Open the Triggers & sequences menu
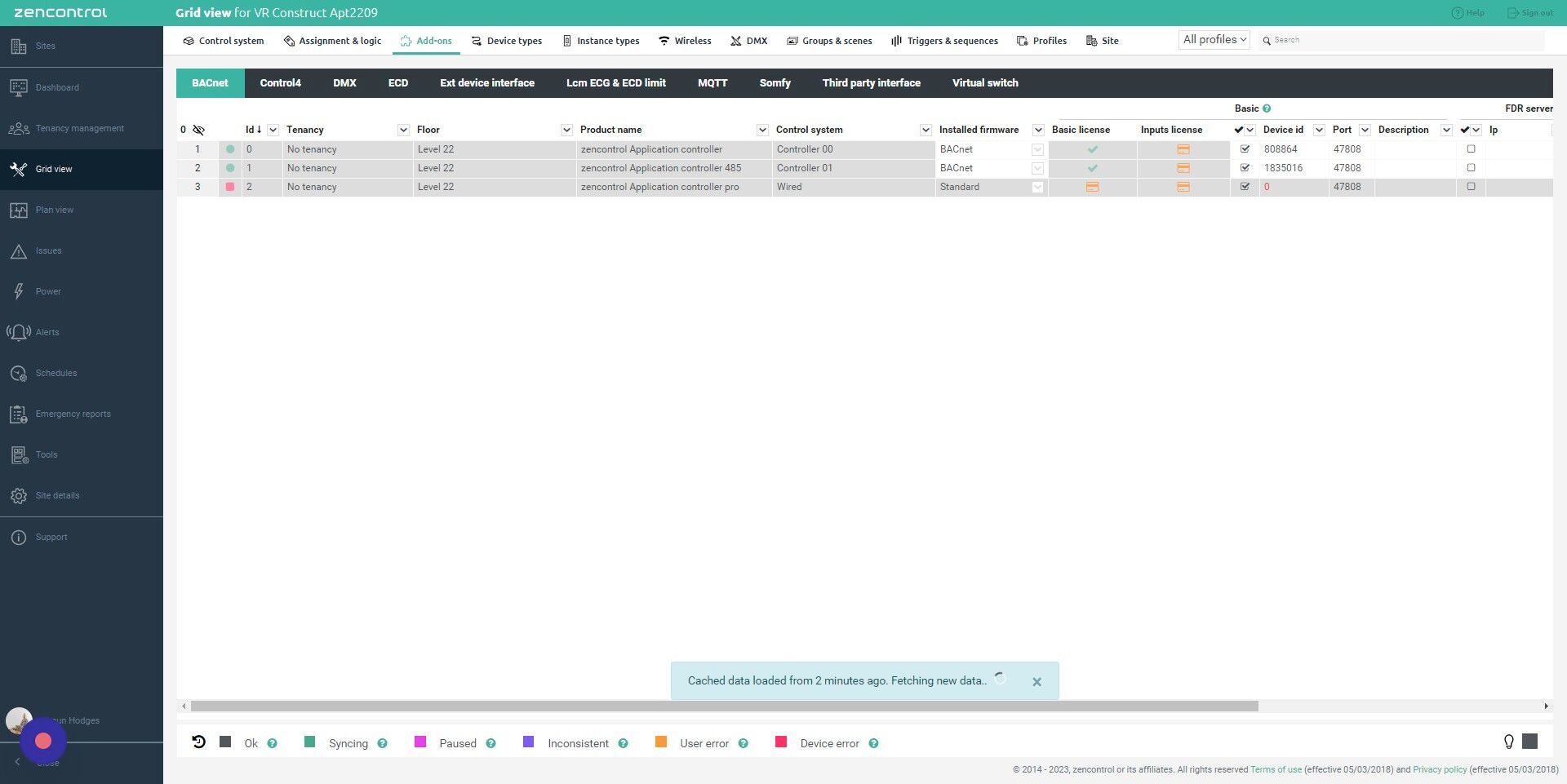Viewport: 1567px width, 784px height. pos(944,41)
